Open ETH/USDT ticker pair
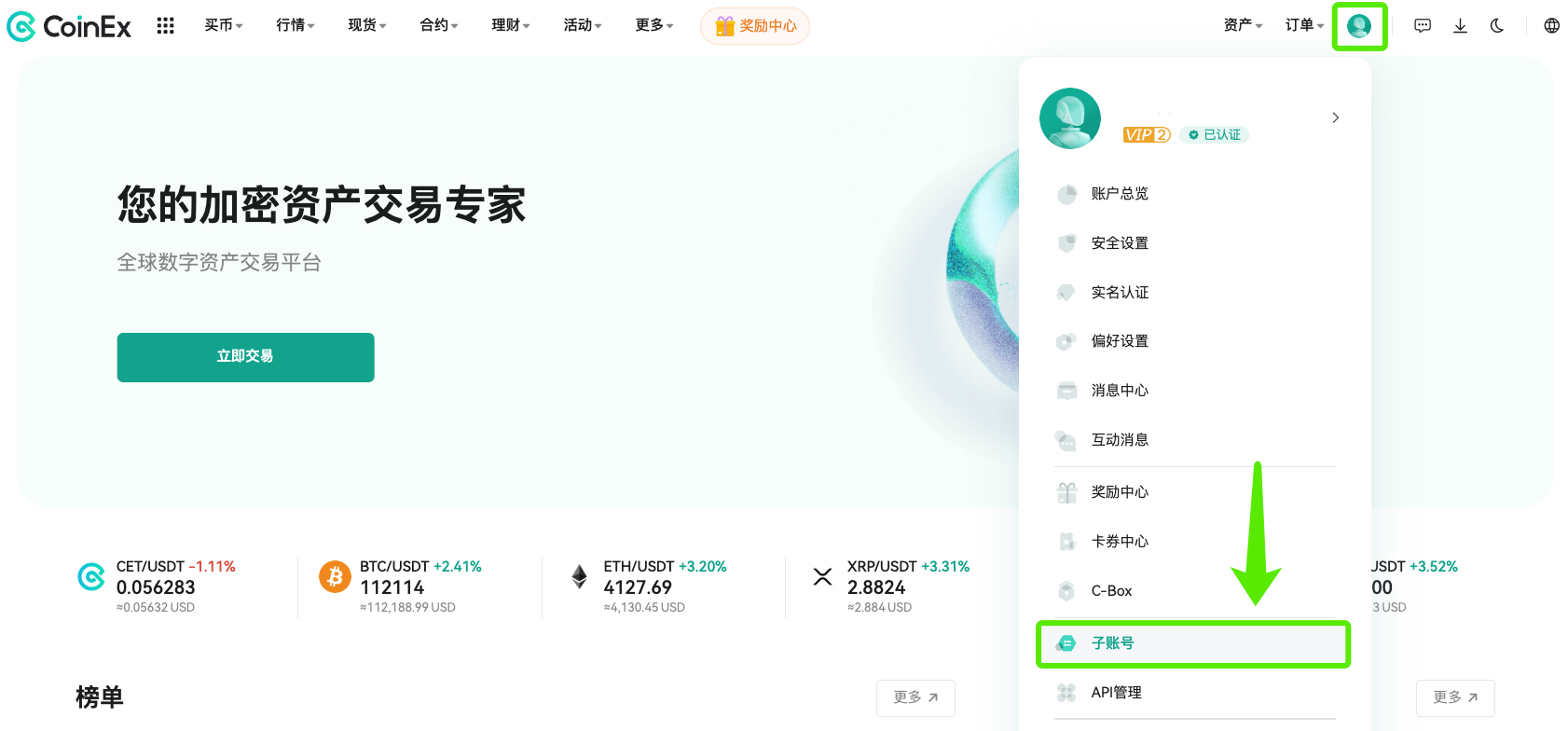 pyautogui.click(x=639, y=567)
